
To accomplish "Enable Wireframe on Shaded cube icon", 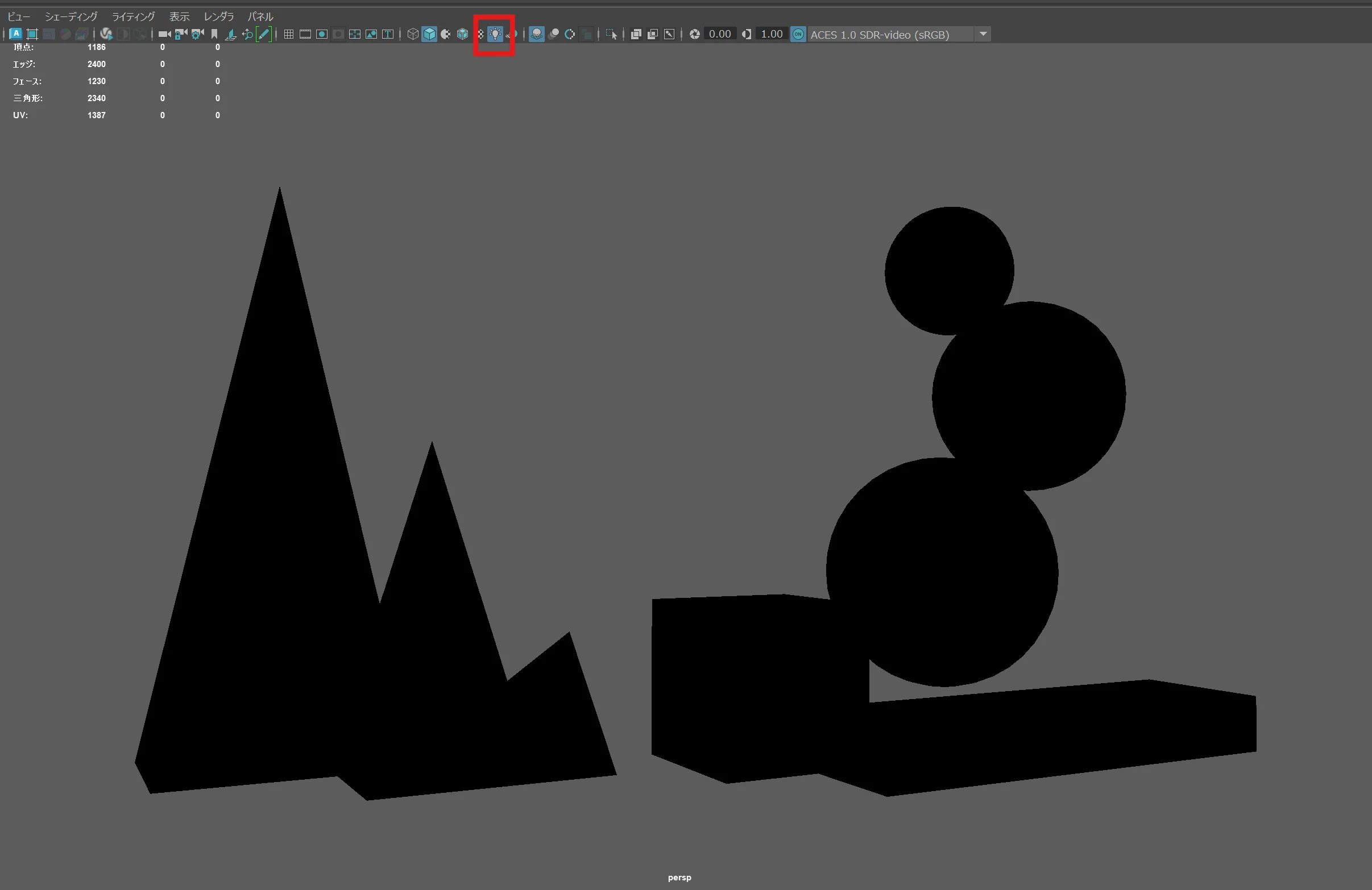I will [462, 34].
